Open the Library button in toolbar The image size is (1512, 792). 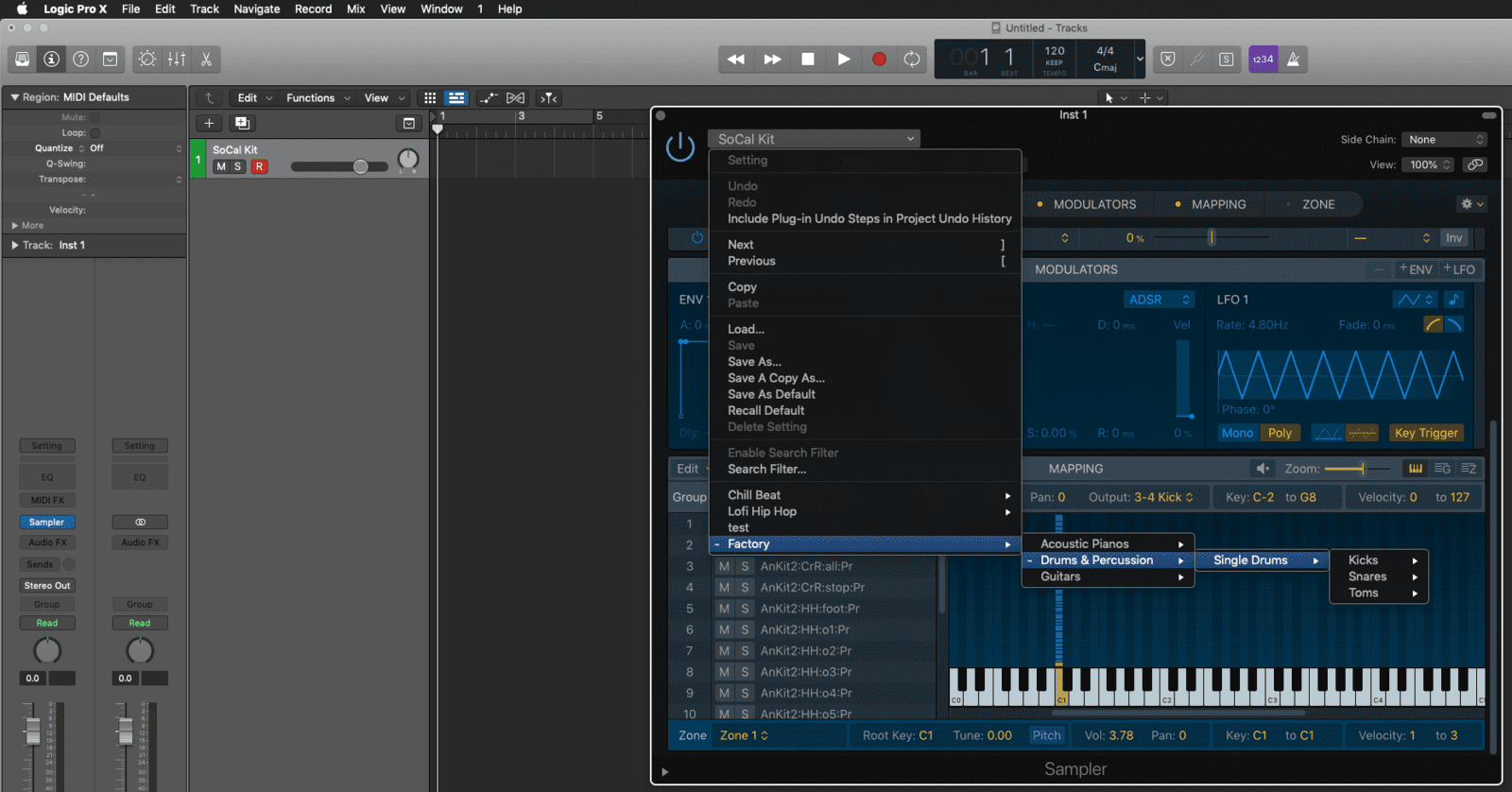tap(22, 59)
